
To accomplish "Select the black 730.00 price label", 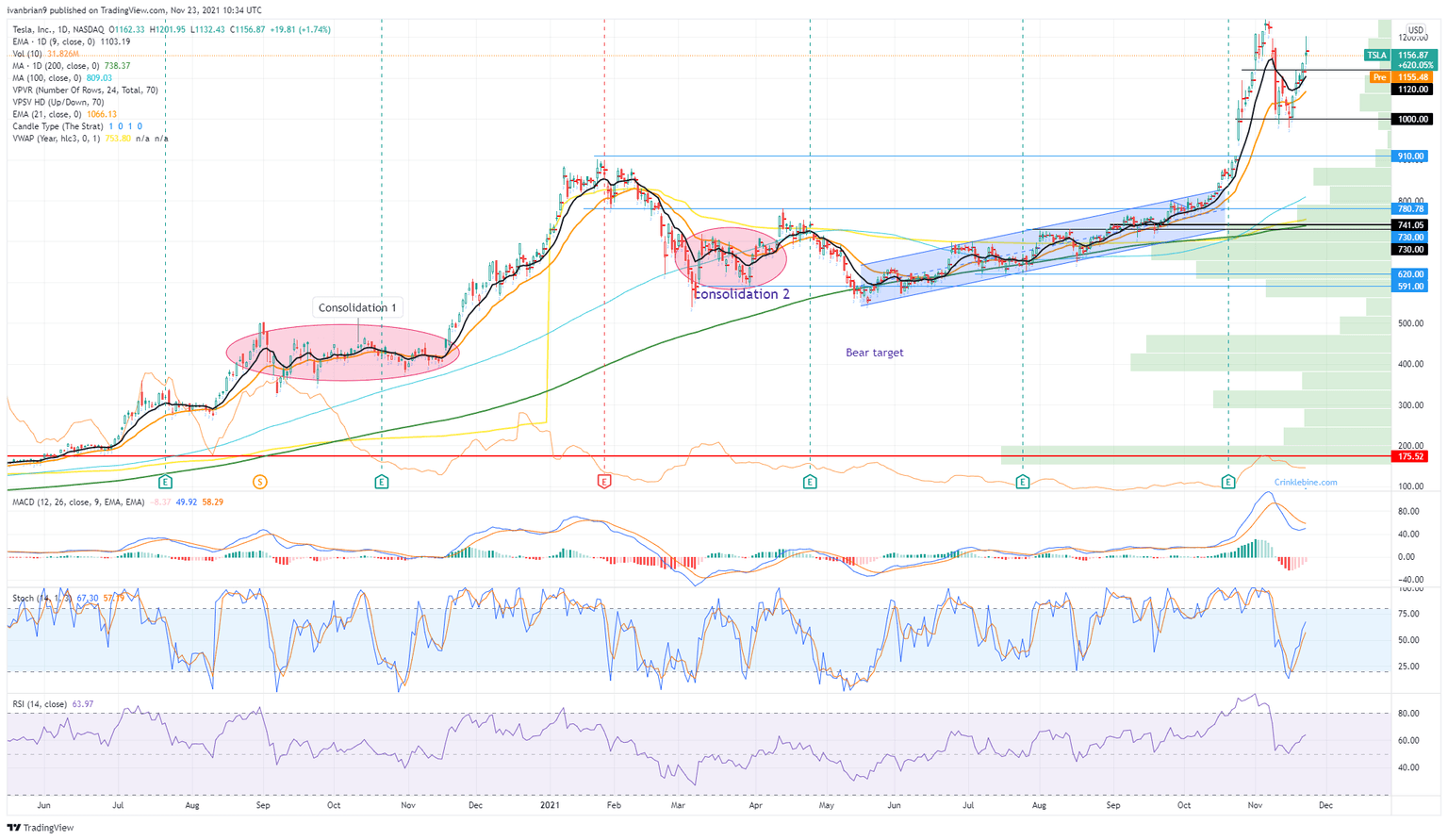I will [x=1411, y=250].
